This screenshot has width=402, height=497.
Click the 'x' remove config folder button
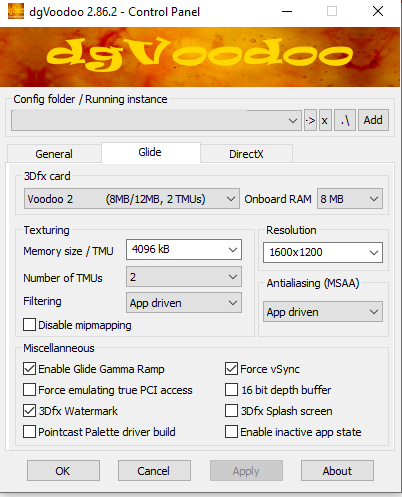pos(325,120)
